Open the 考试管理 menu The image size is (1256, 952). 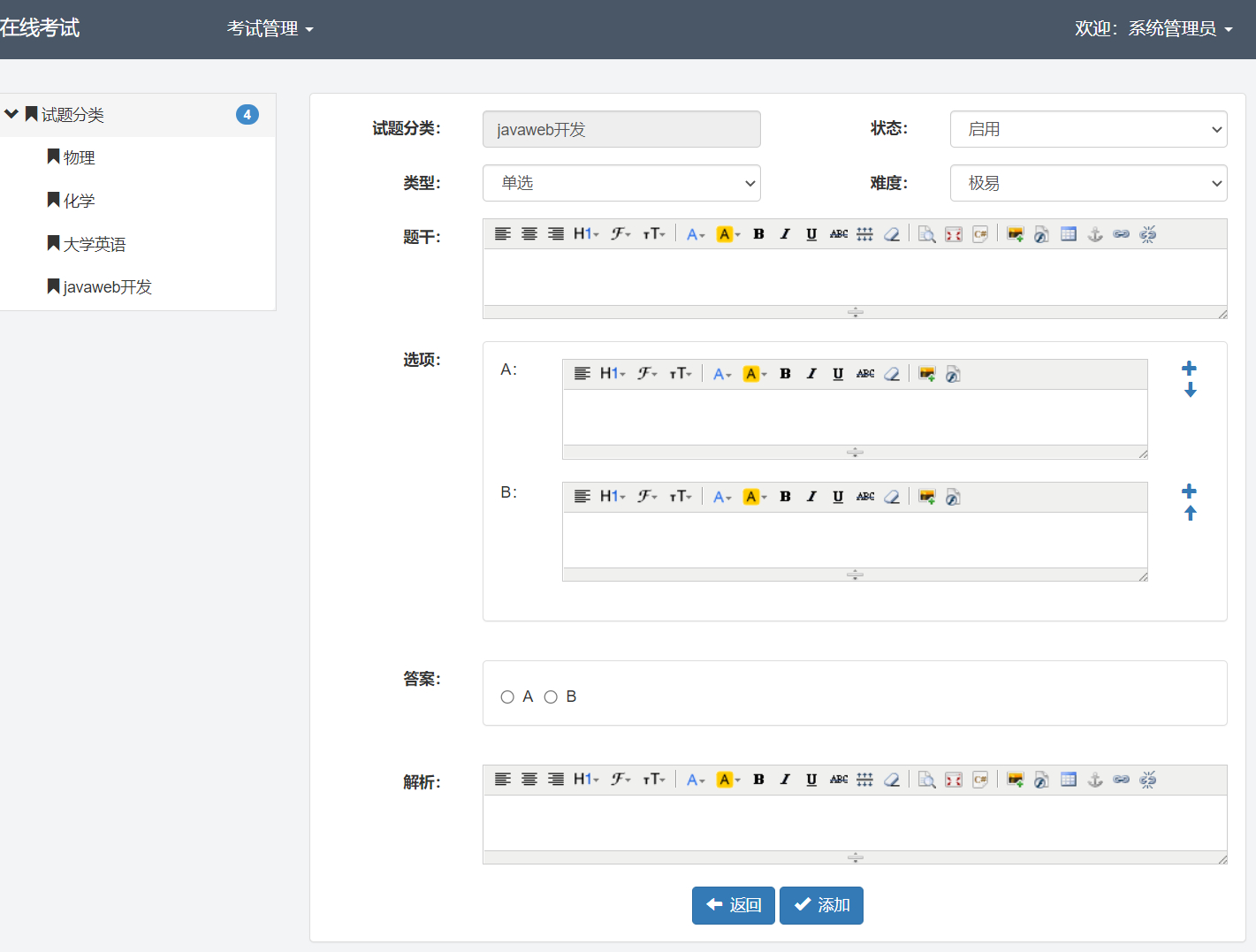tap(270, 29)
